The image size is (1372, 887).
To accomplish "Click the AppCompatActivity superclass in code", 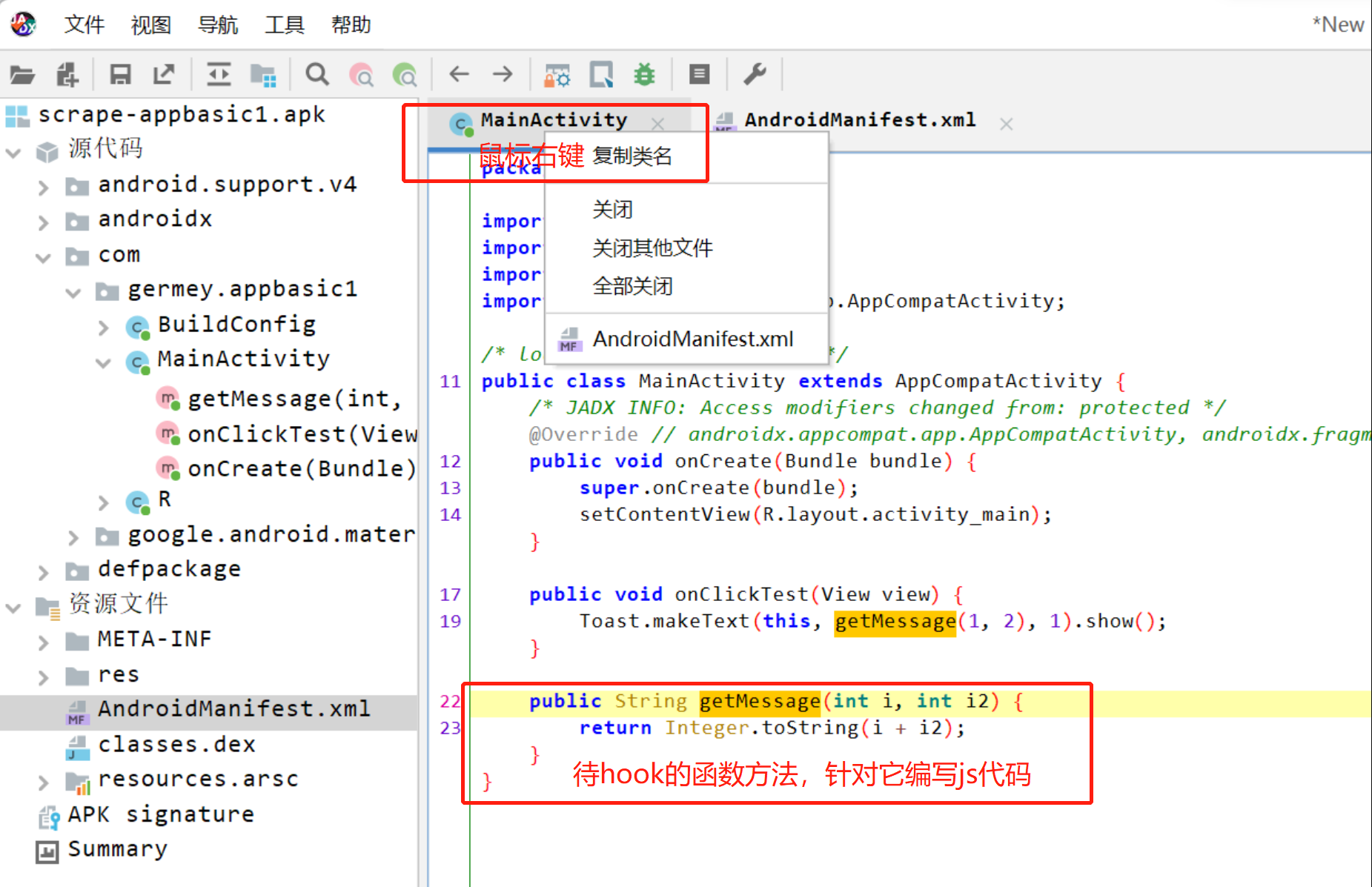I will (x=998, y=382).
